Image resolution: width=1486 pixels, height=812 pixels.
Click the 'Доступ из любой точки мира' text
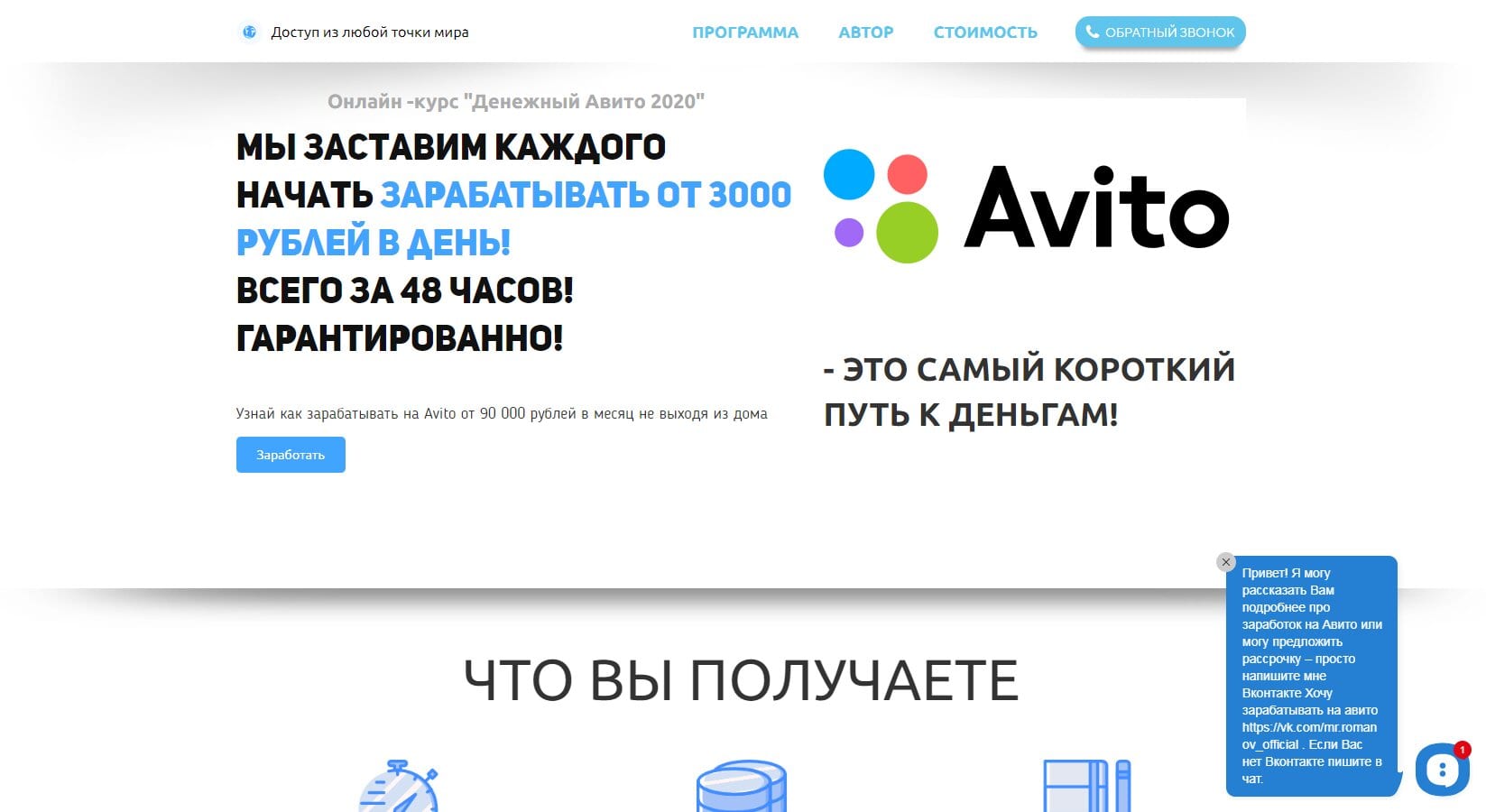[x=370, y=32]
